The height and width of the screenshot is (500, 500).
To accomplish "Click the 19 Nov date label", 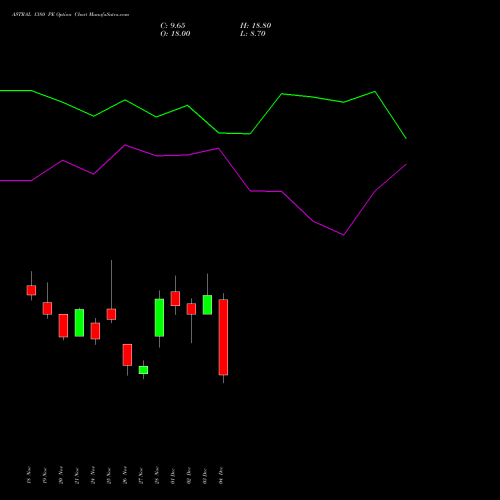I will pyautogui.click(x=45, y=475).
